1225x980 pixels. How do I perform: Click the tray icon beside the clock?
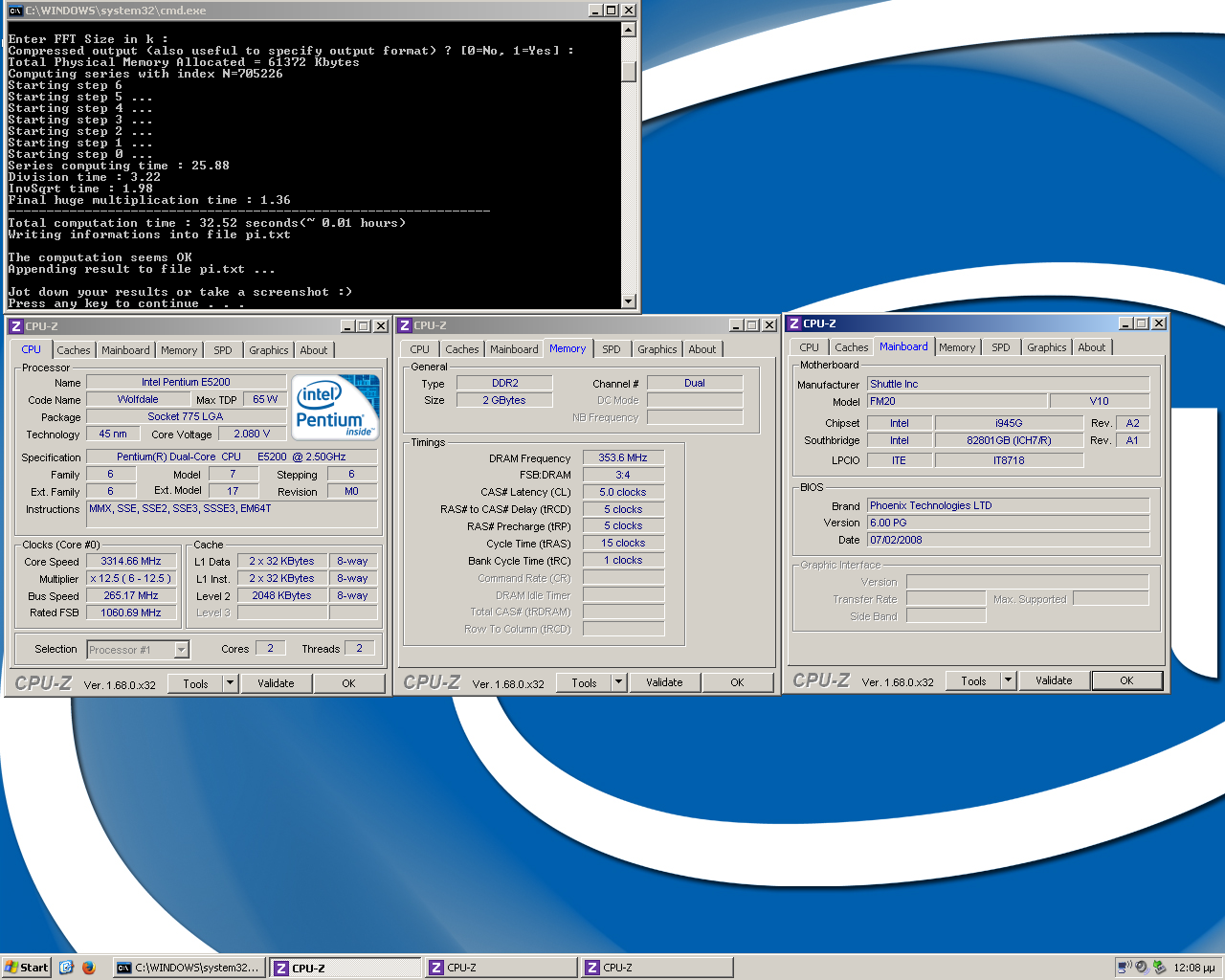coord(1159,968)
